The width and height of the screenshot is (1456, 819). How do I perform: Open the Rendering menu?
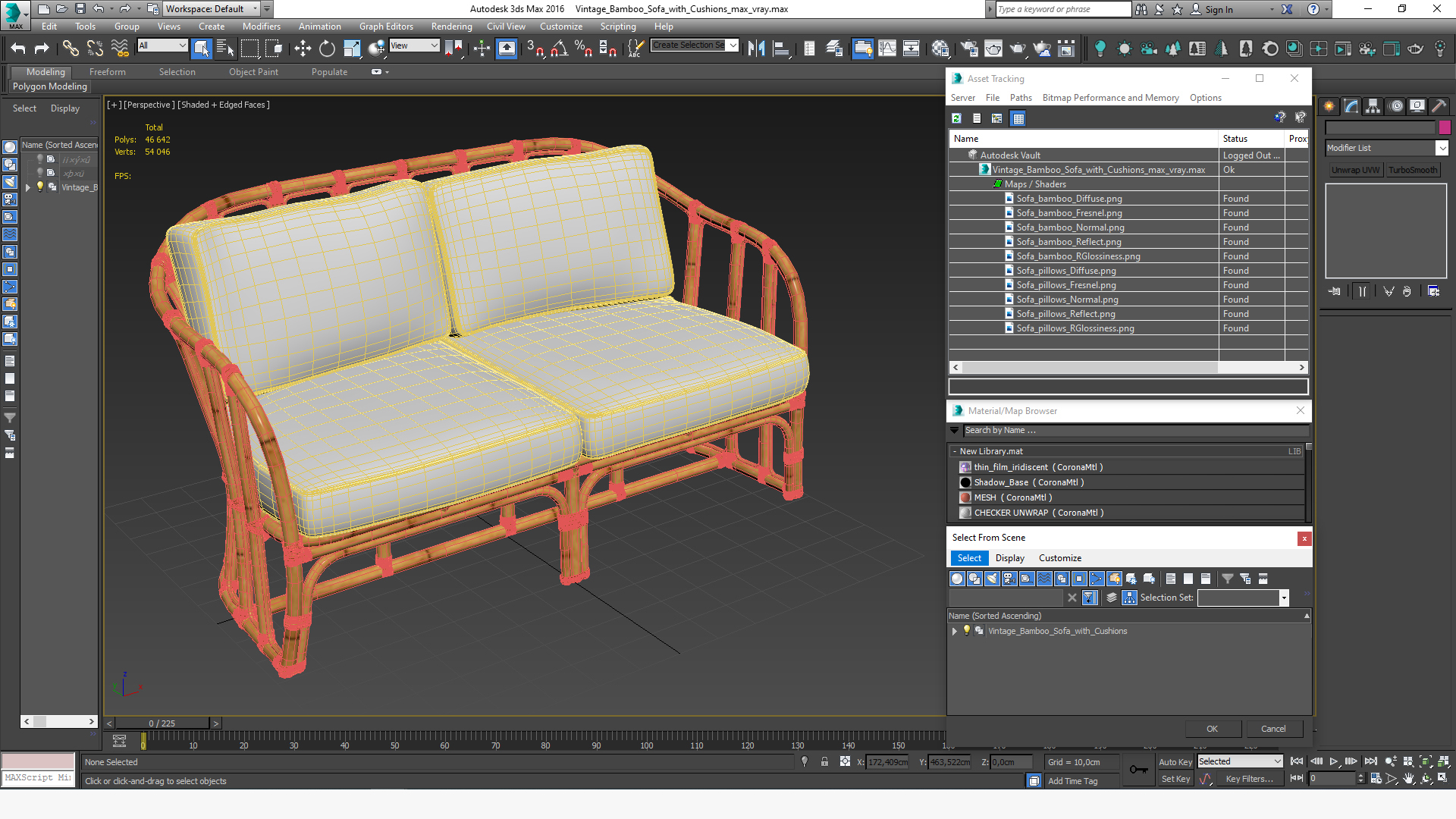(452, 27)
